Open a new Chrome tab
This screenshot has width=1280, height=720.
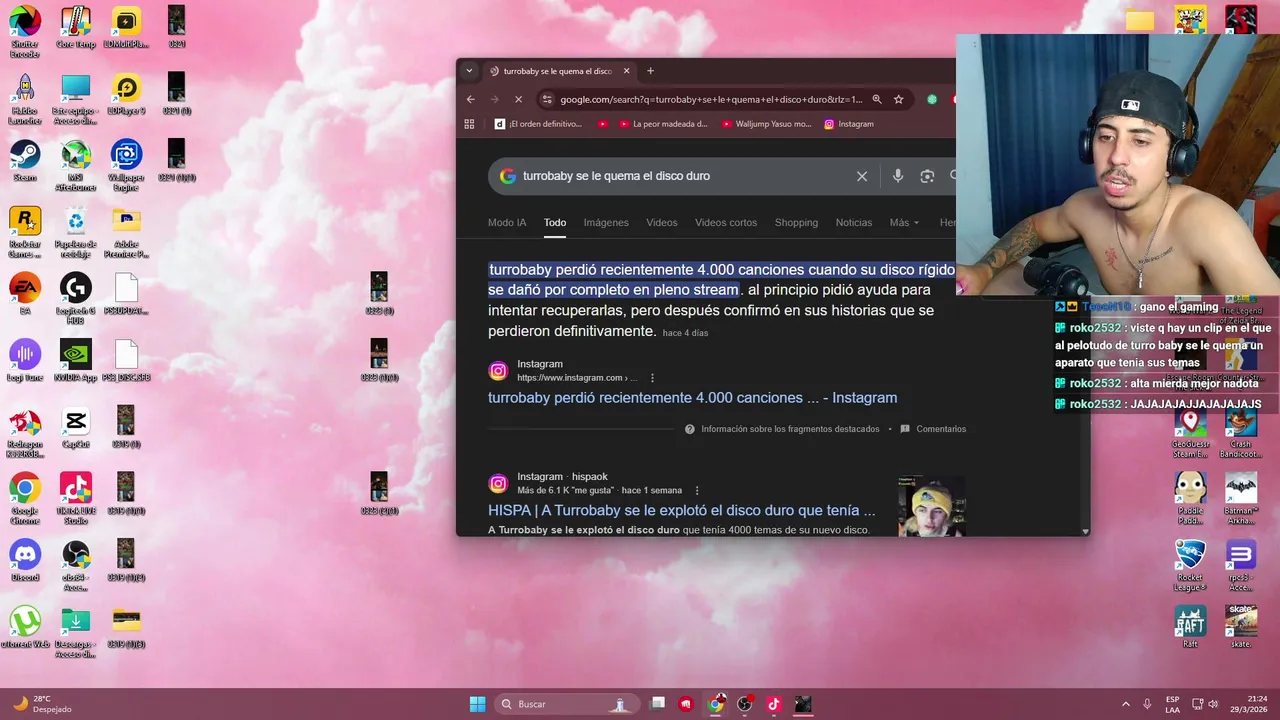coord(650,71)
